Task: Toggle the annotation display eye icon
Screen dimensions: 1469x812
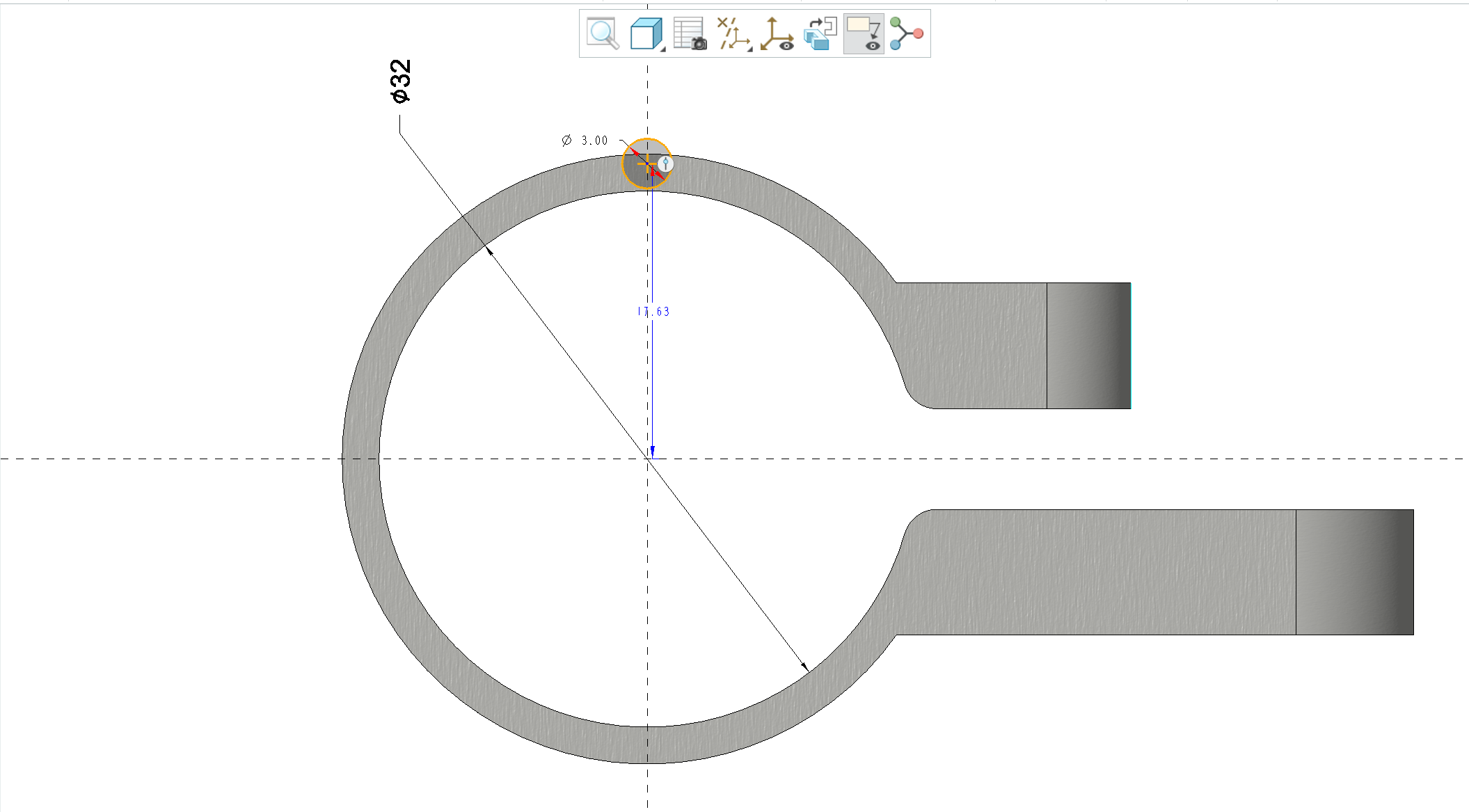Action: [x=864, y=33]
